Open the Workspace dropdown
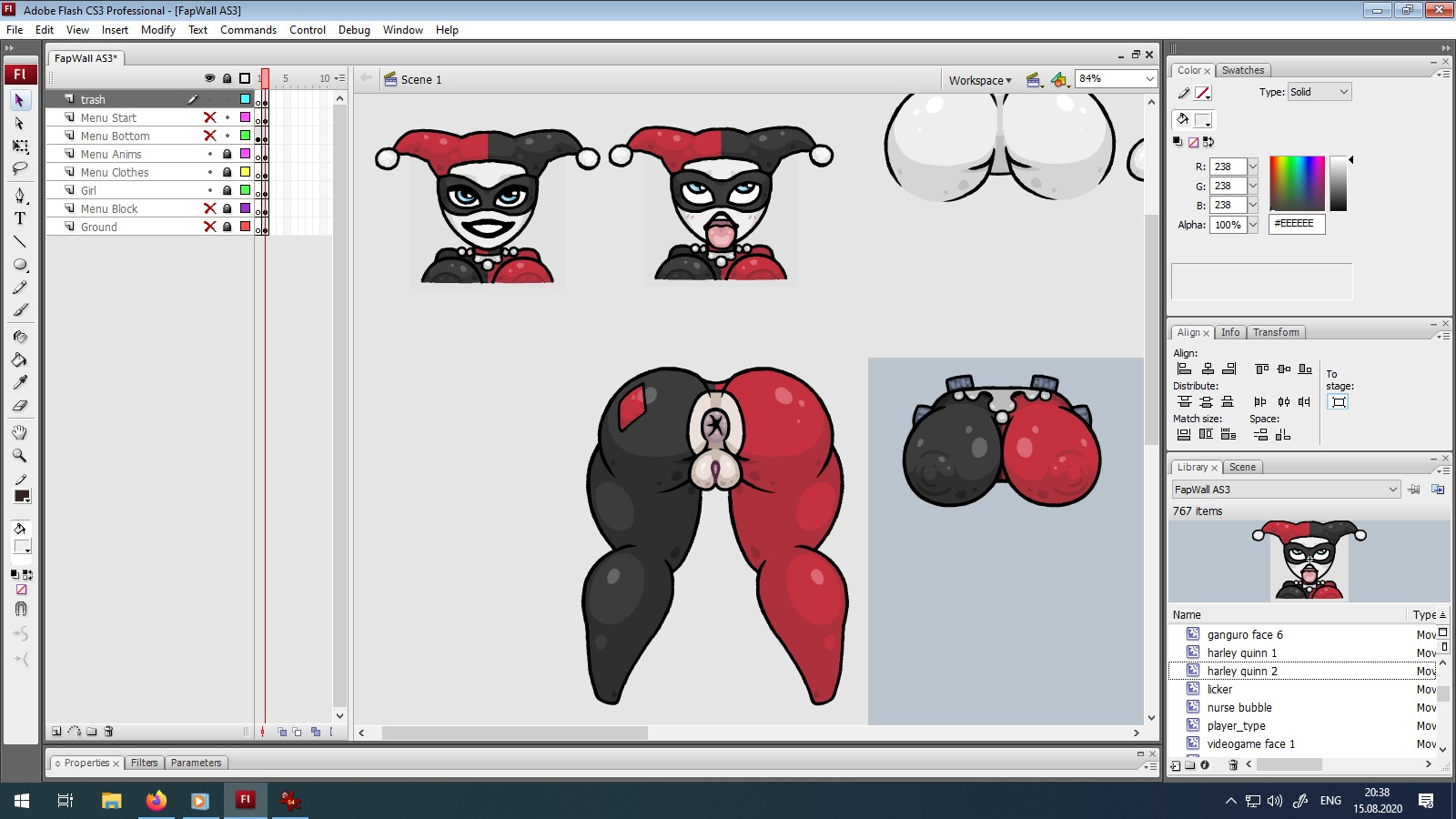Viewport: 1456px width, 819px height. [980, 80]
